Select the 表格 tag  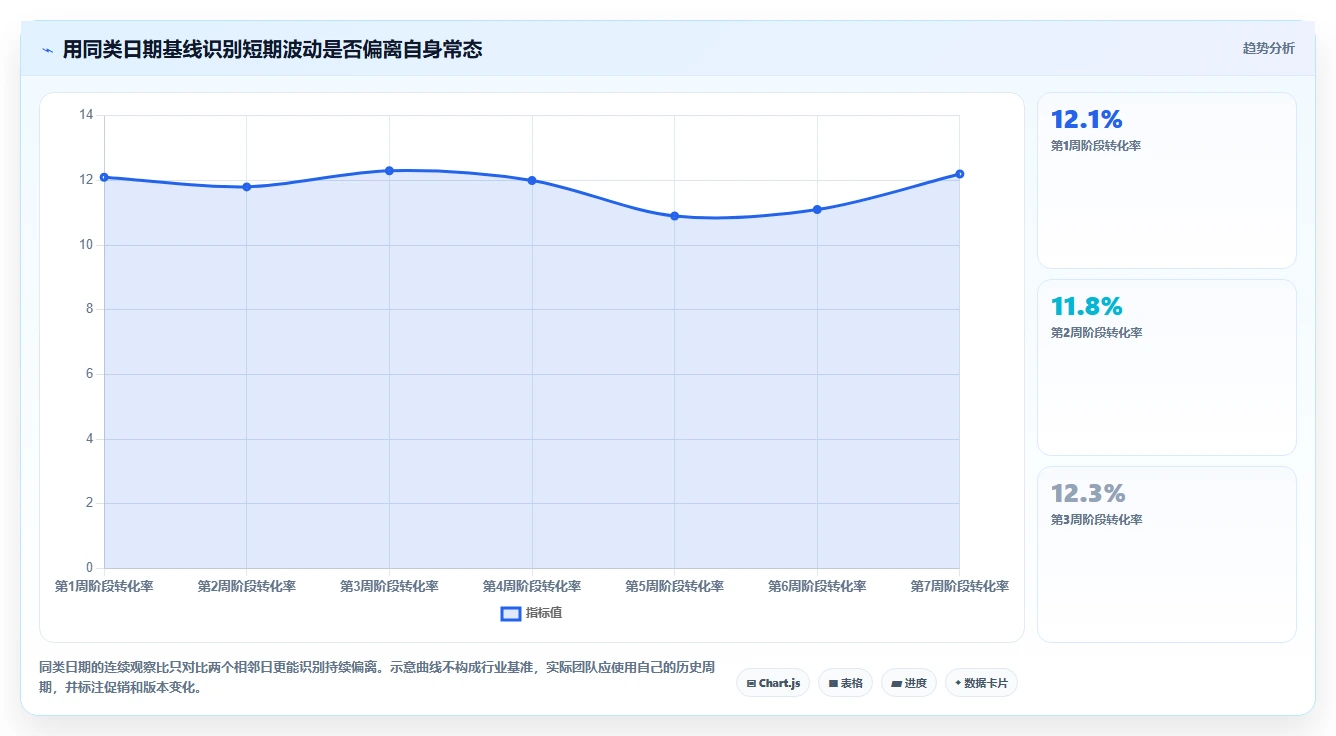[845, 683]
